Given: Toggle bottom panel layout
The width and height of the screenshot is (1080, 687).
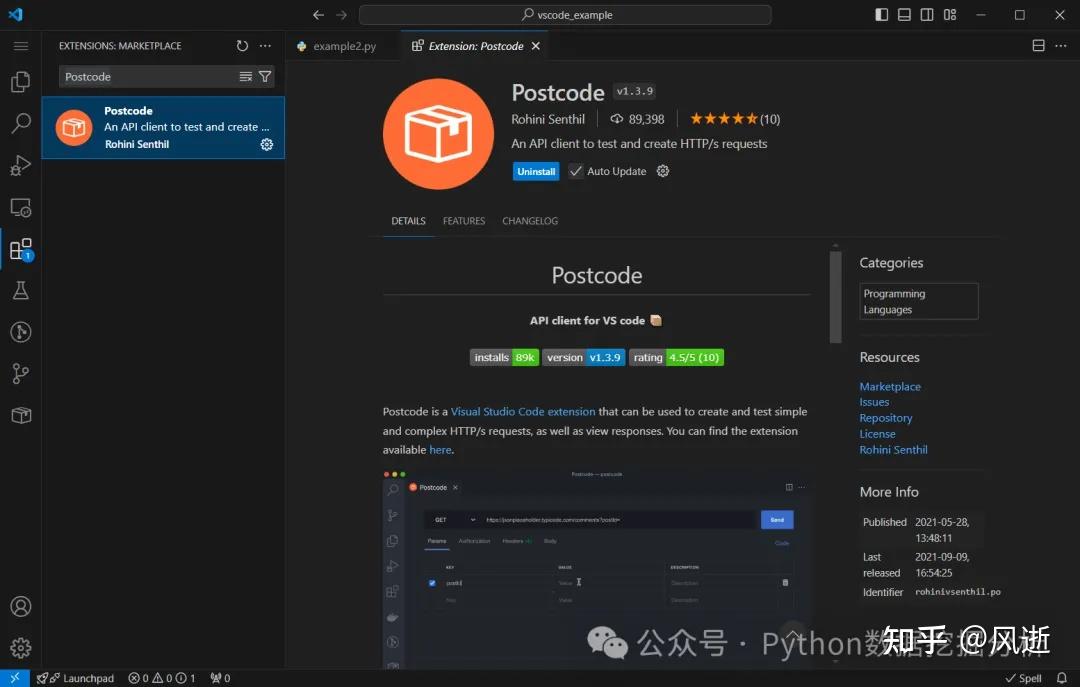Looking at the screenshot, I should [x=904, y=14].
